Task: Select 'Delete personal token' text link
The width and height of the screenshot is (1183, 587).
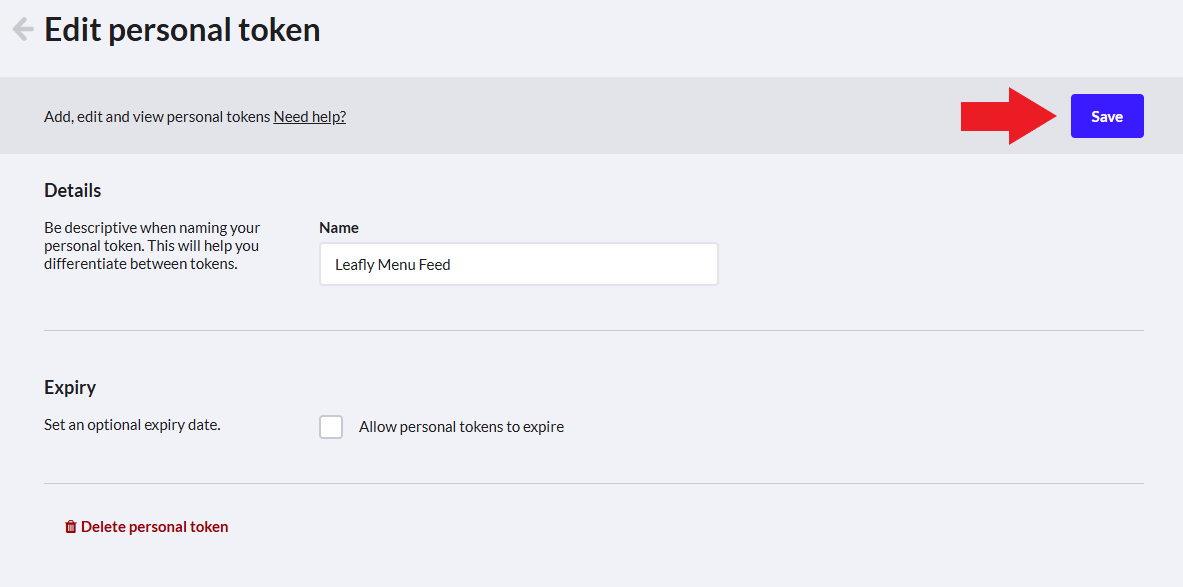Action: click(x=155, y=527)
